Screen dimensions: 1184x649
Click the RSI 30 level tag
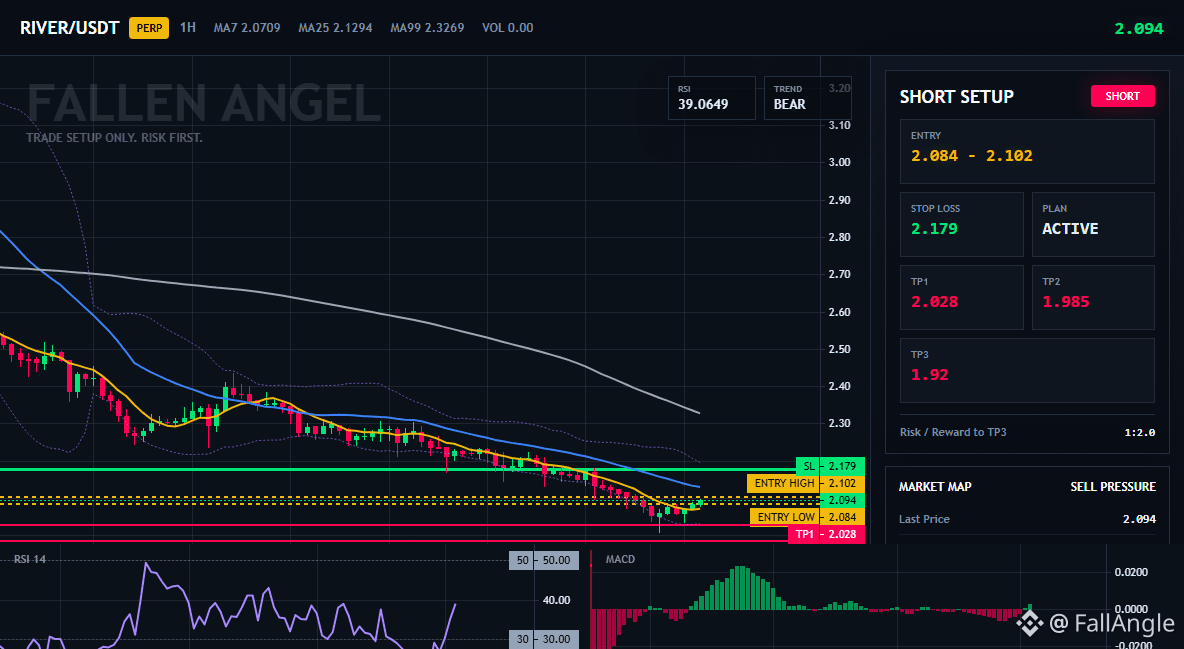tap(544, 639)
